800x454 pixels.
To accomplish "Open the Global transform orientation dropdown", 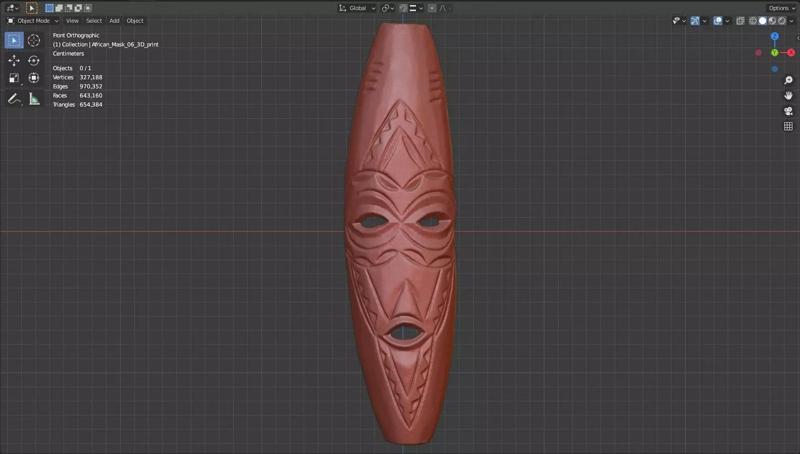I will [x=357, y=8].
